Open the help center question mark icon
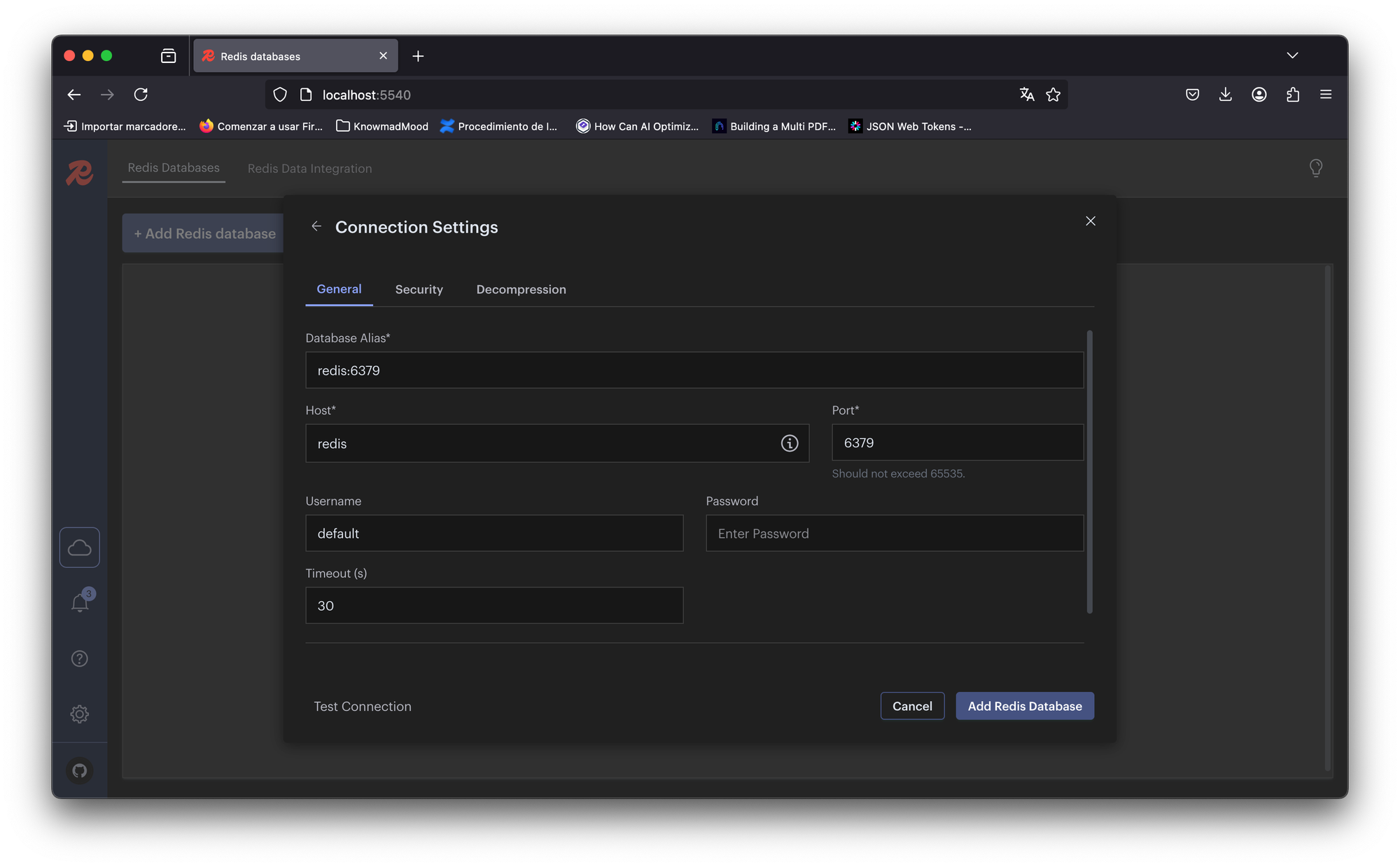Viewport: 1400px width, 867px height. point(80,658)
